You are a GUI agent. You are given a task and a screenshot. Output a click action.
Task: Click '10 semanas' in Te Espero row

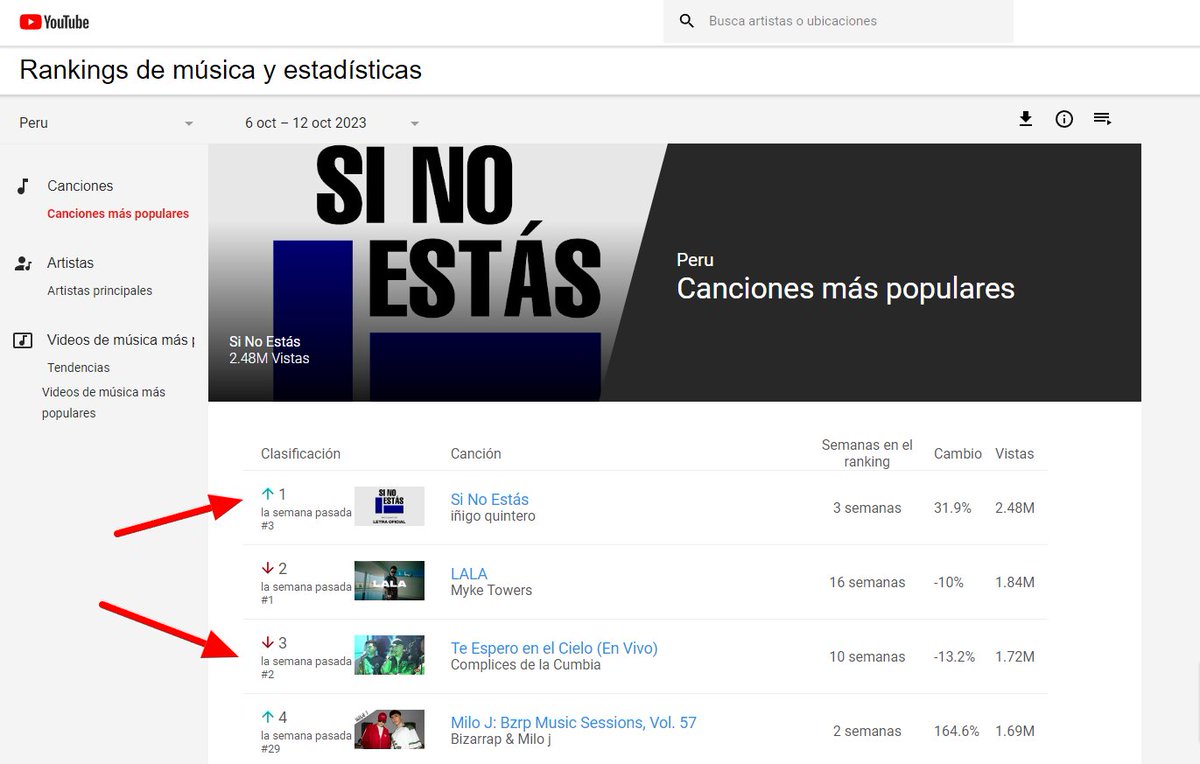pos(865,657)
